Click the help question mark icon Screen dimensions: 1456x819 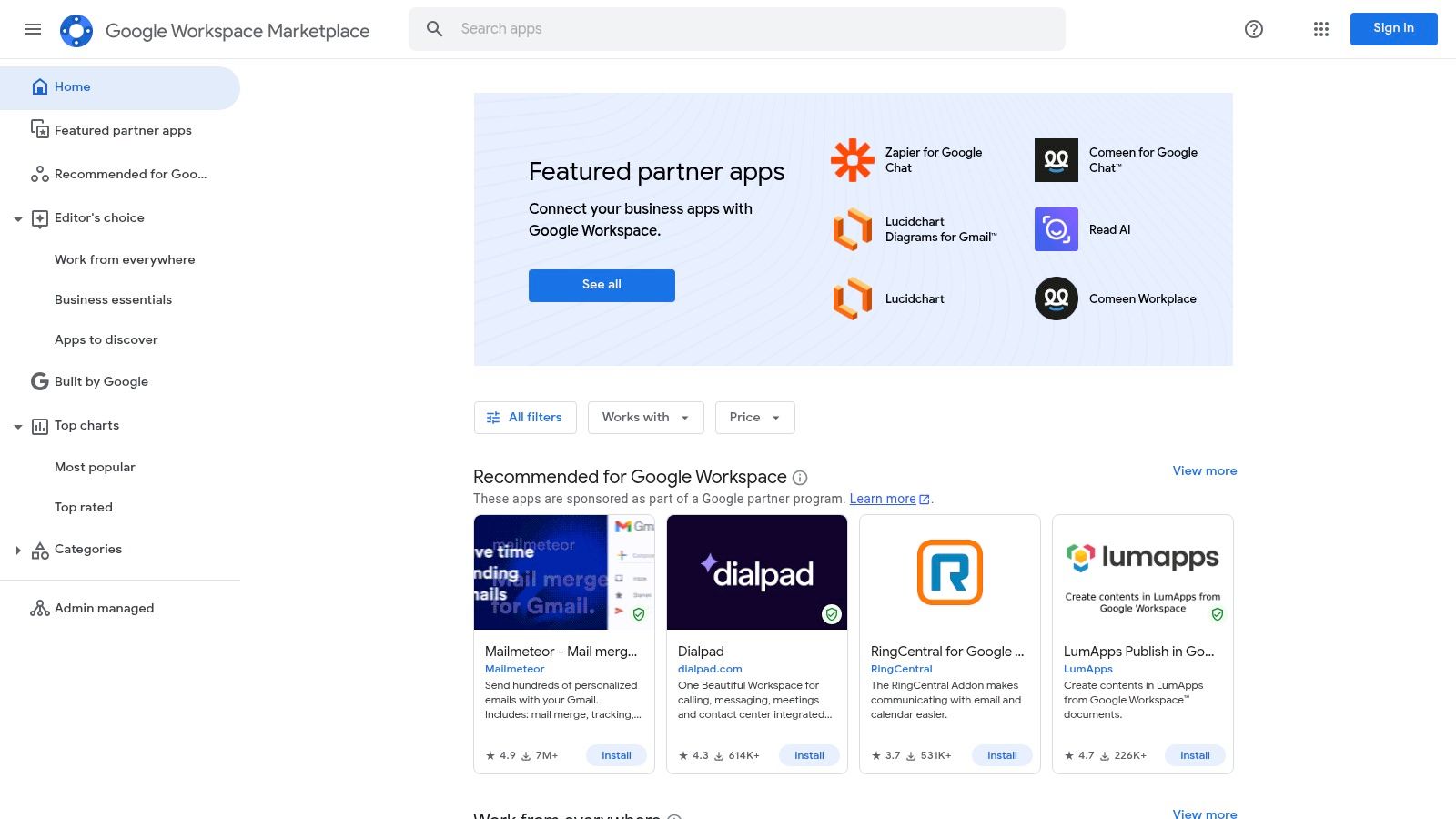tap(1253, 28)
